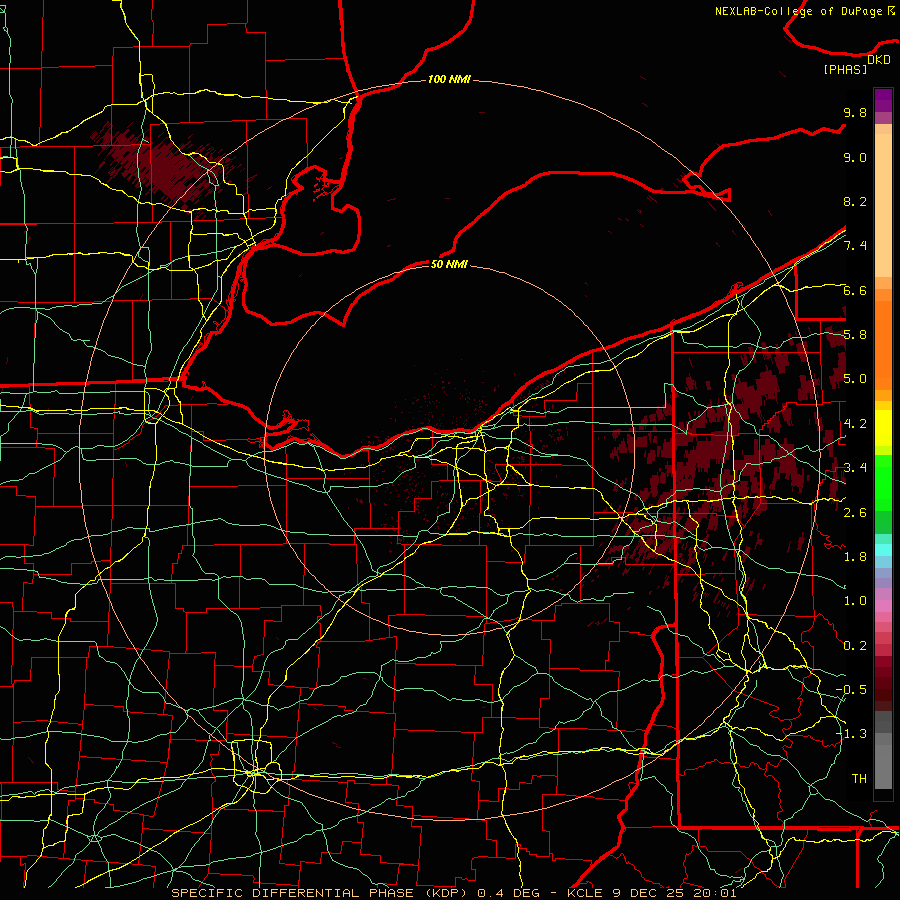Click the 4.2 value on the scale
Screen dimensions: 900x900
point(855,424)
